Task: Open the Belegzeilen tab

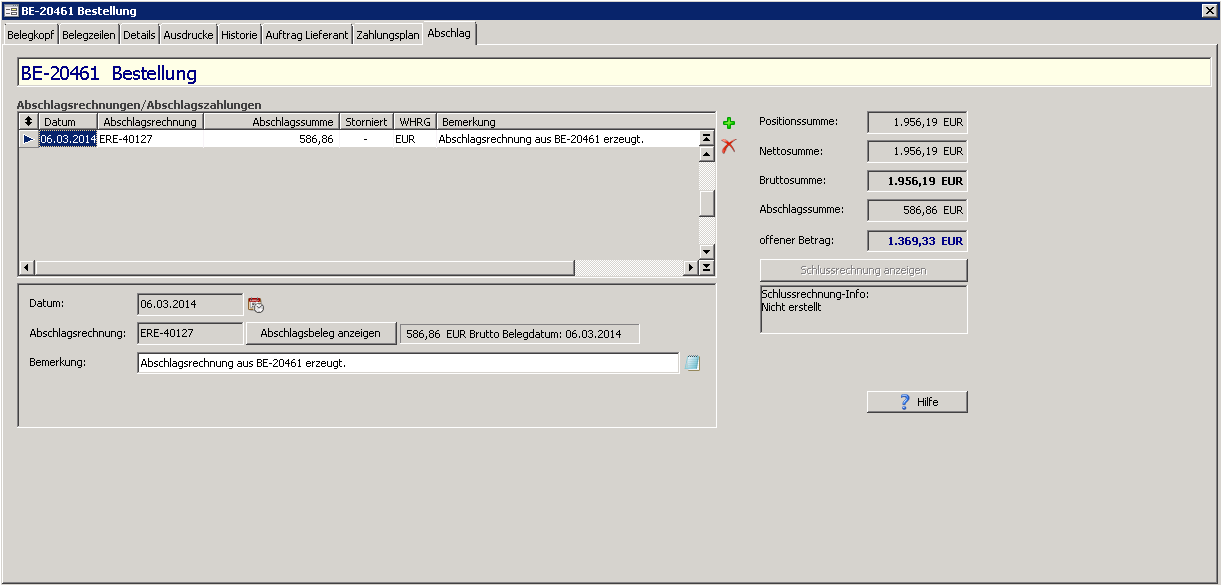Action: click(x=89, y=35)
